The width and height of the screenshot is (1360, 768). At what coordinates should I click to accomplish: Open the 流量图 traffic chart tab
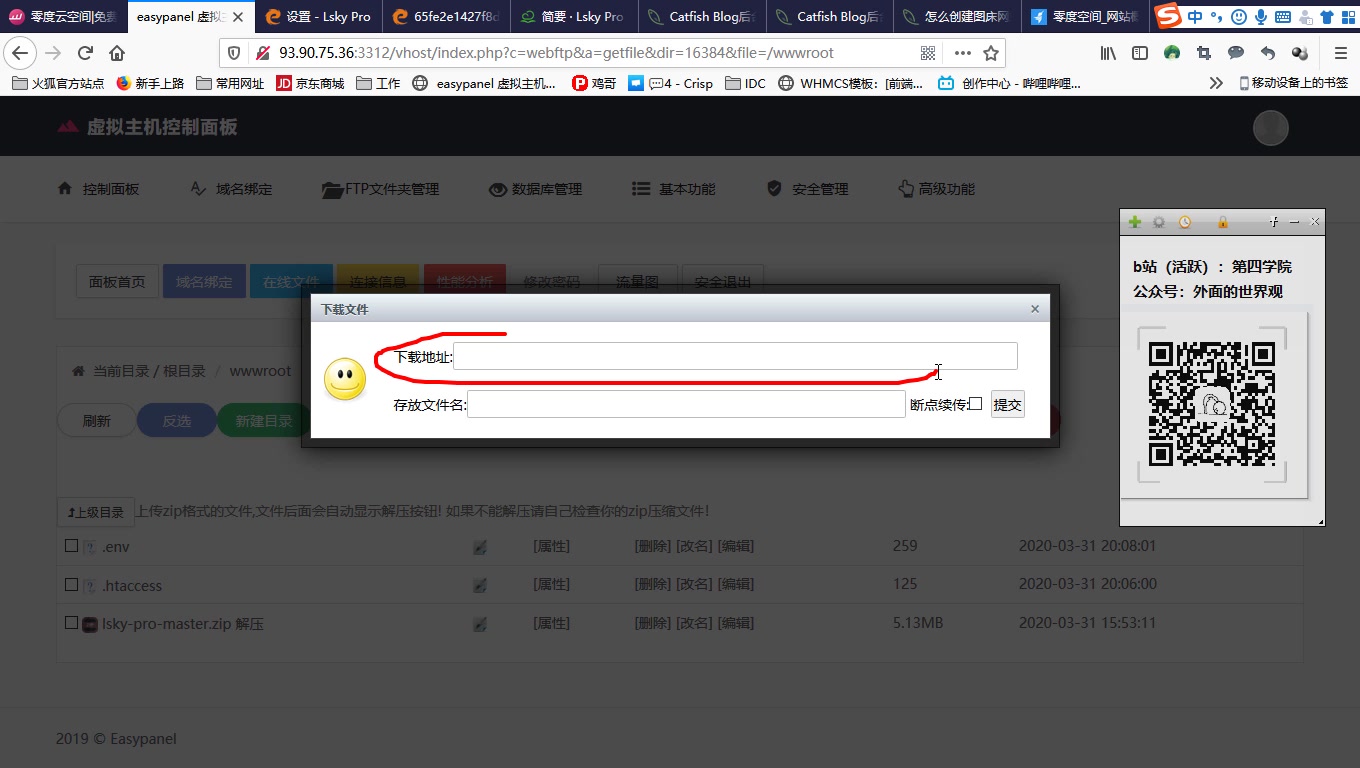tap(637, 282)
